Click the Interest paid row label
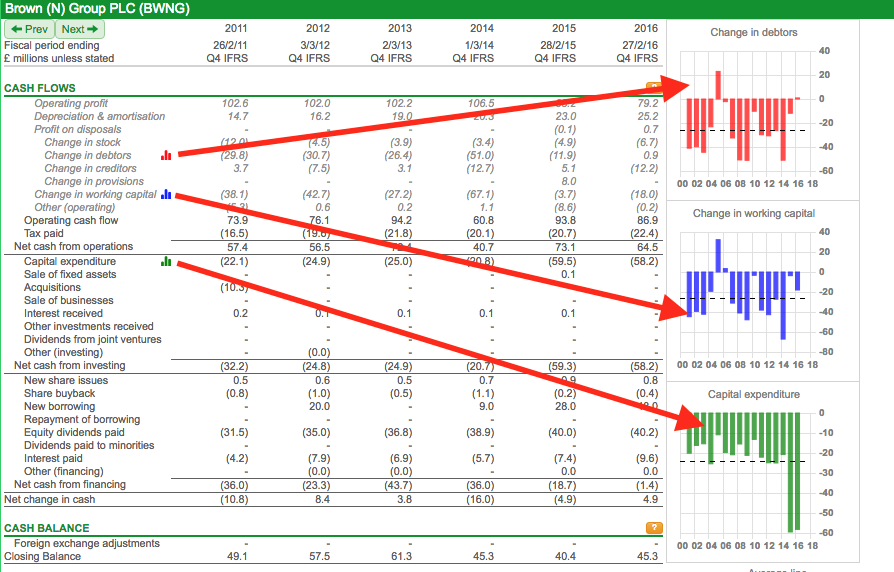Image resolution: width=894 pixels, height=572 pixels. (x=53, y=459)
